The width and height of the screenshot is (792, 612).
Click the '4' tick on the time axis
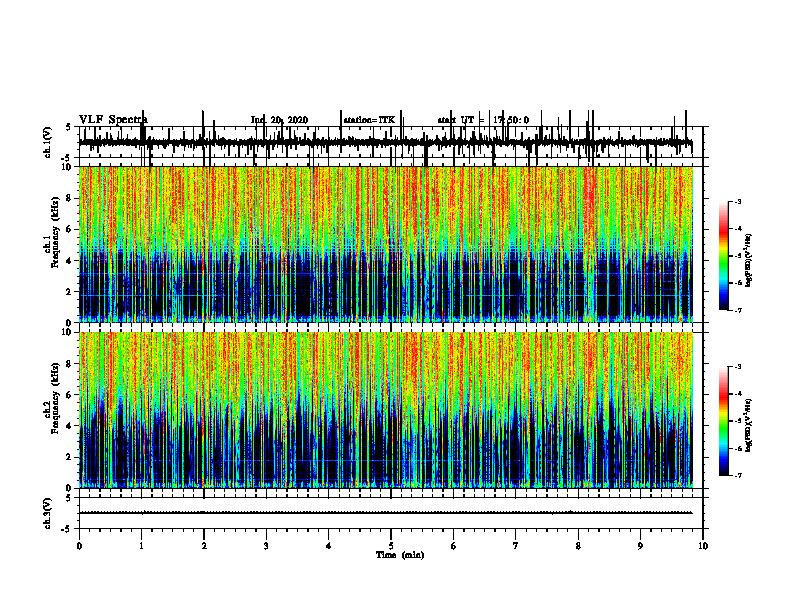tap(329, 546)
